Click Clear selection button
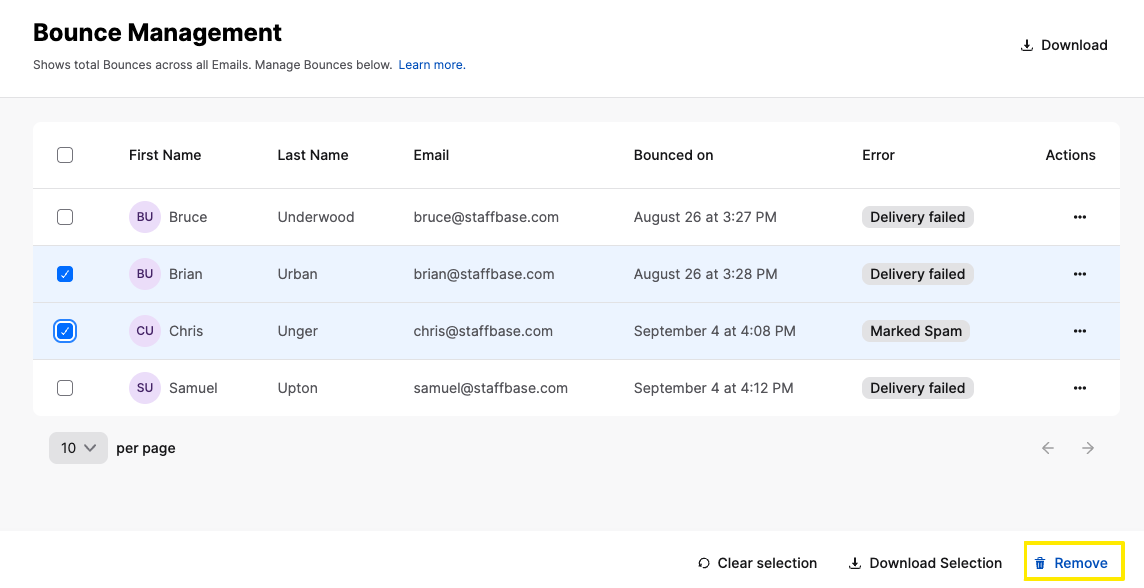1144x588 pixels. coord(757,563)
